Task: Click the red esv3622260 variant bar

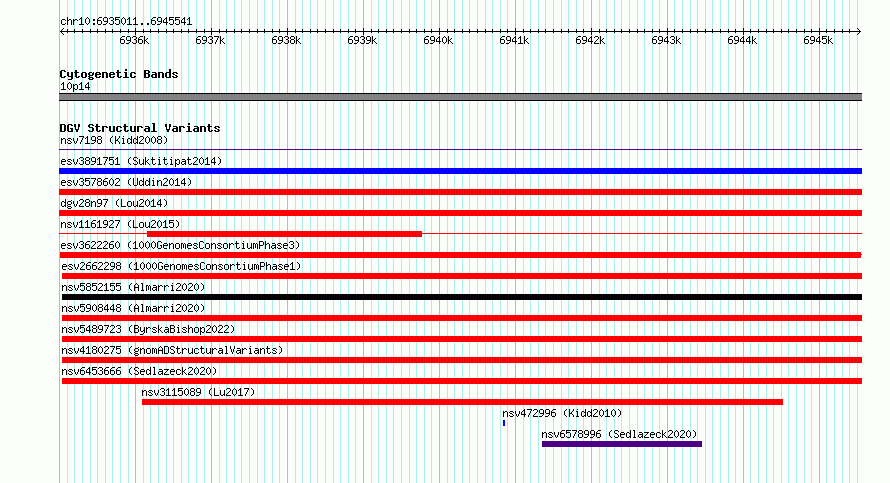Action: [x=460, y=255]
